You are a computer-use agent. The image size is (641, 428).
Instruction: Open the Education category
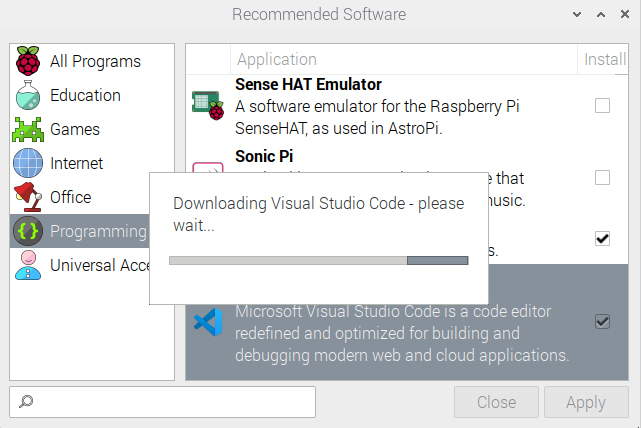pos(92,95)
